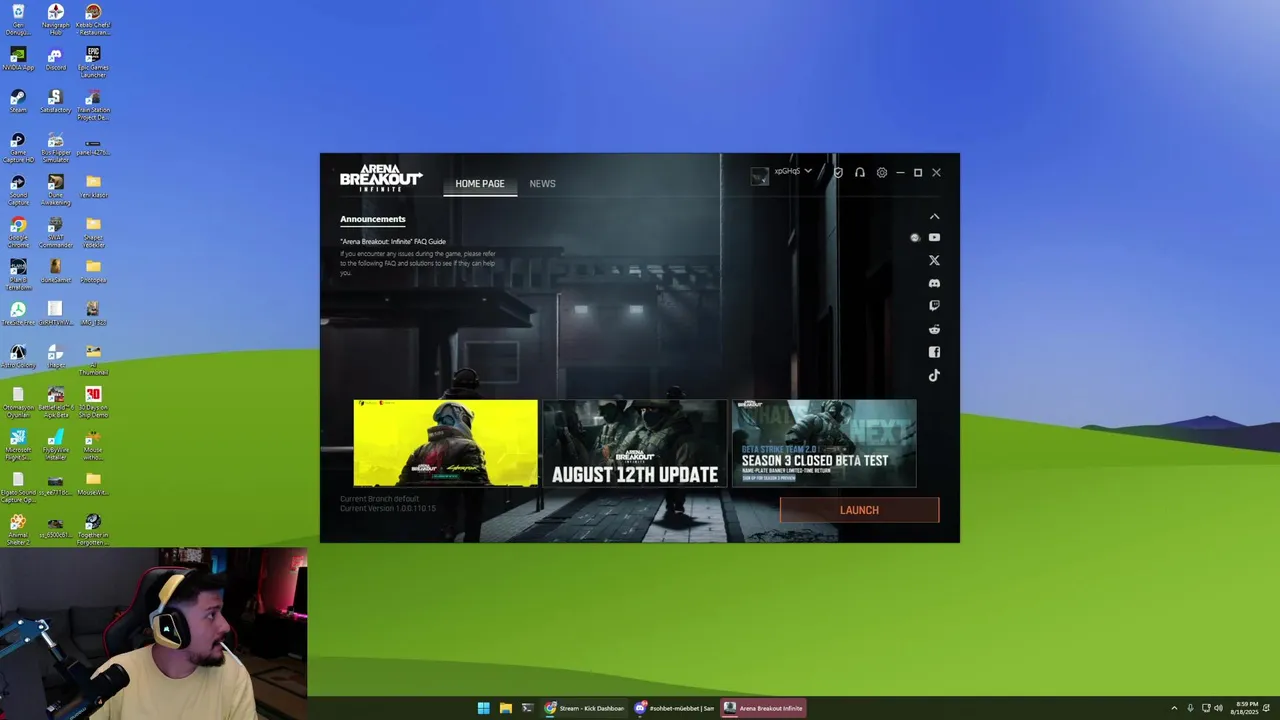Open the Season 3 Closed Beta Test banner
The width and height of the screenshot is (1280, 720).
[824, 443]
